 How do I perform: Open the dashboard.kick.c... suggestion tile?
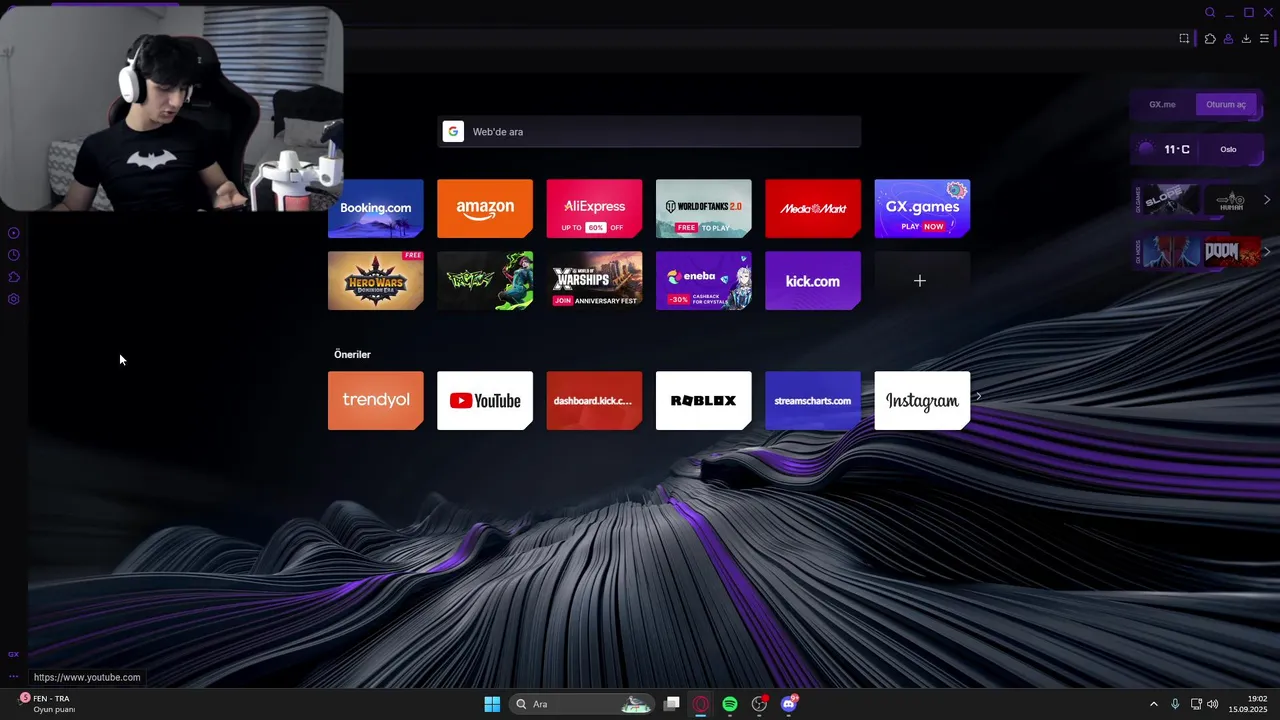(x=594, y=400)
